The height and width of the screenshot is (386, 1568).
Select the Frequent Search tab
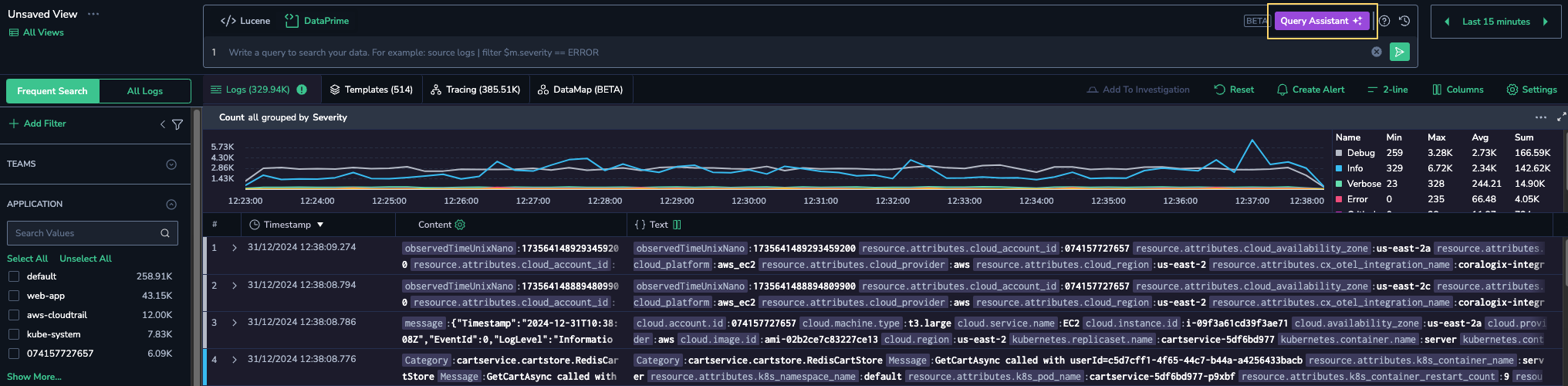coord(52,91)
